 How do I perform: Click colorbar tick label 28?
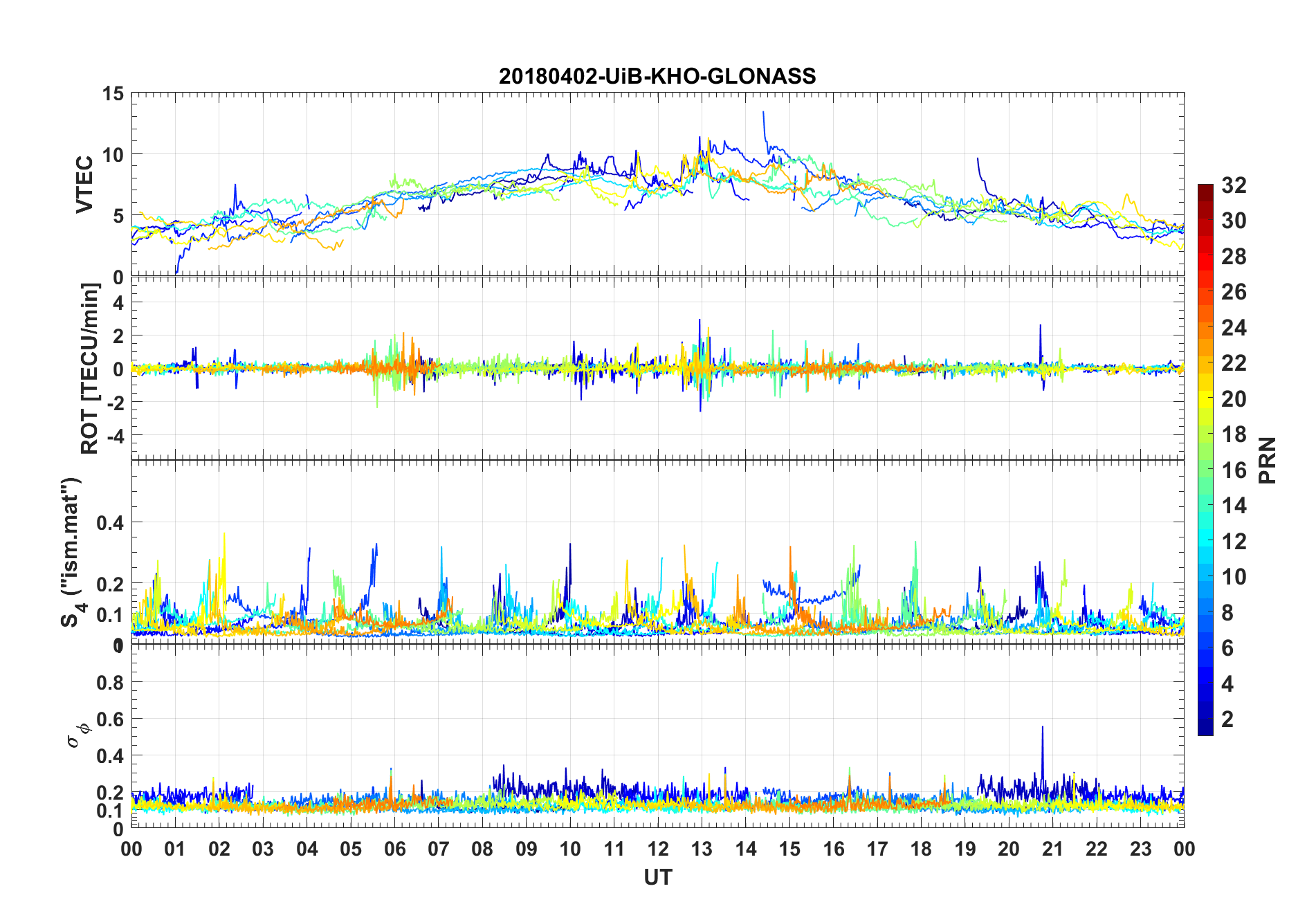[1234, 257]
